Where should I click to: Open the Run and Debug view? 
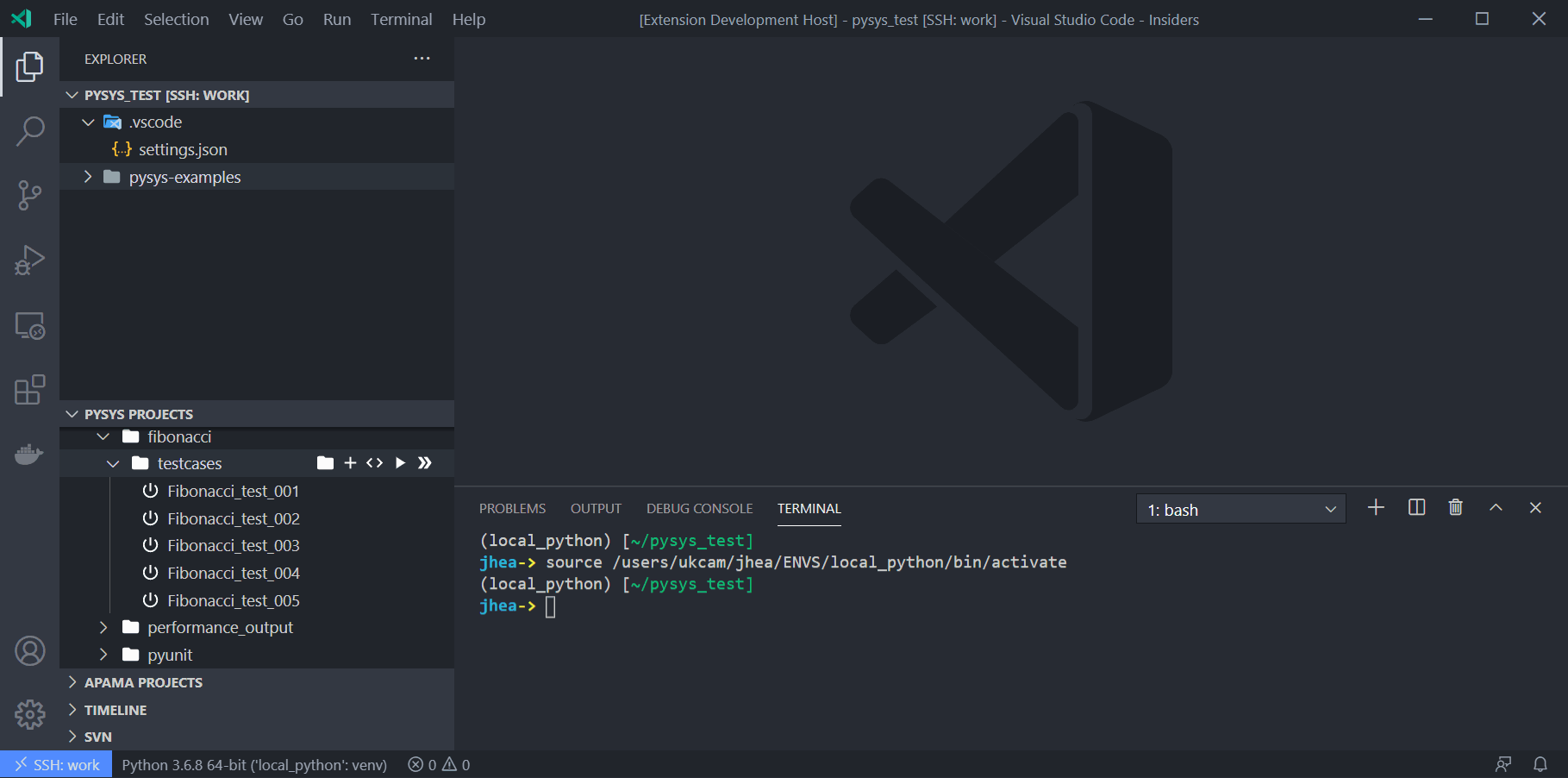click(29, 260)
